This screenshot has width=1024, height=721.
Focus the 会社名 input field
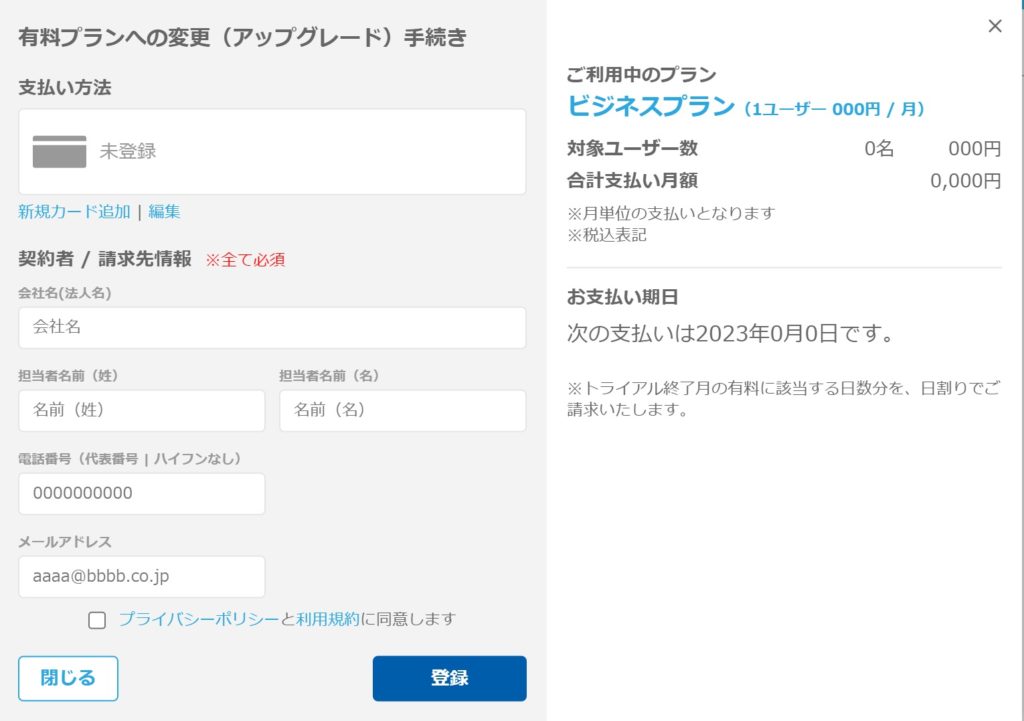pos(272,327)
